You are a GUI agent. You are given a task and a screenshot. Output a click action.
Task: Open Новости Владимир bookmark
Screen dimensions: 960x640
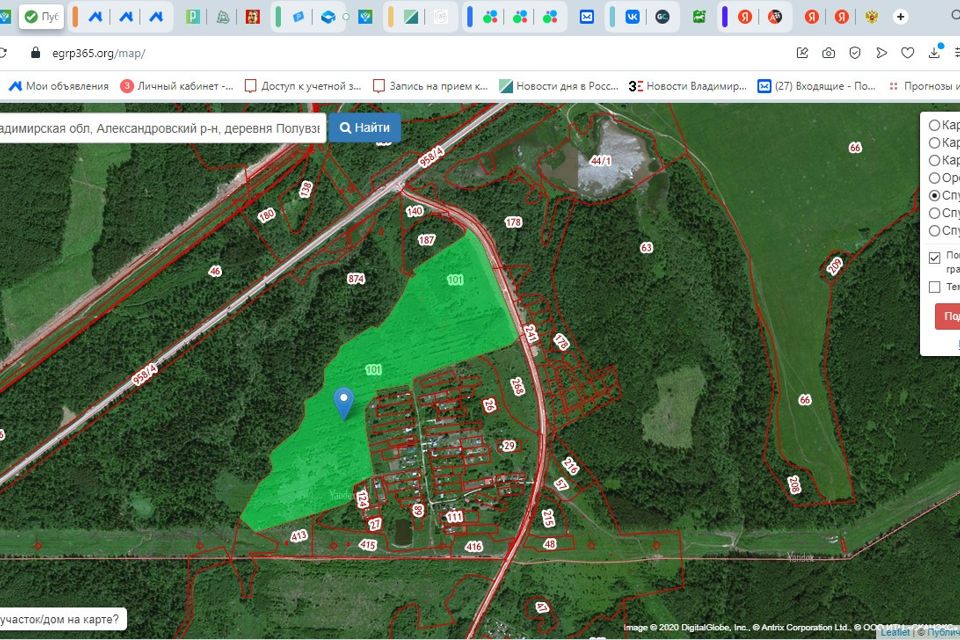[687, 86]
